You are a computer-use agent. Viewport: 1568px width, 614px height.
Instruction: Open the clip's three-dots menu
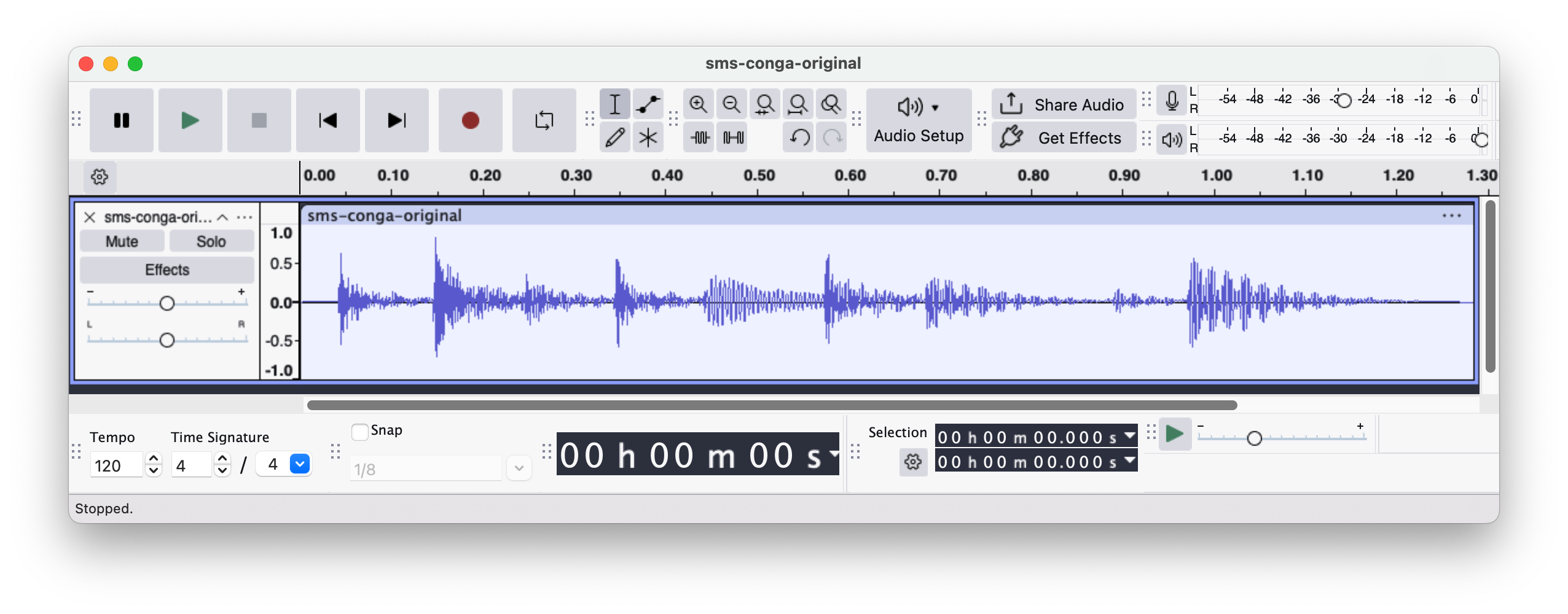pos(1451,216)
